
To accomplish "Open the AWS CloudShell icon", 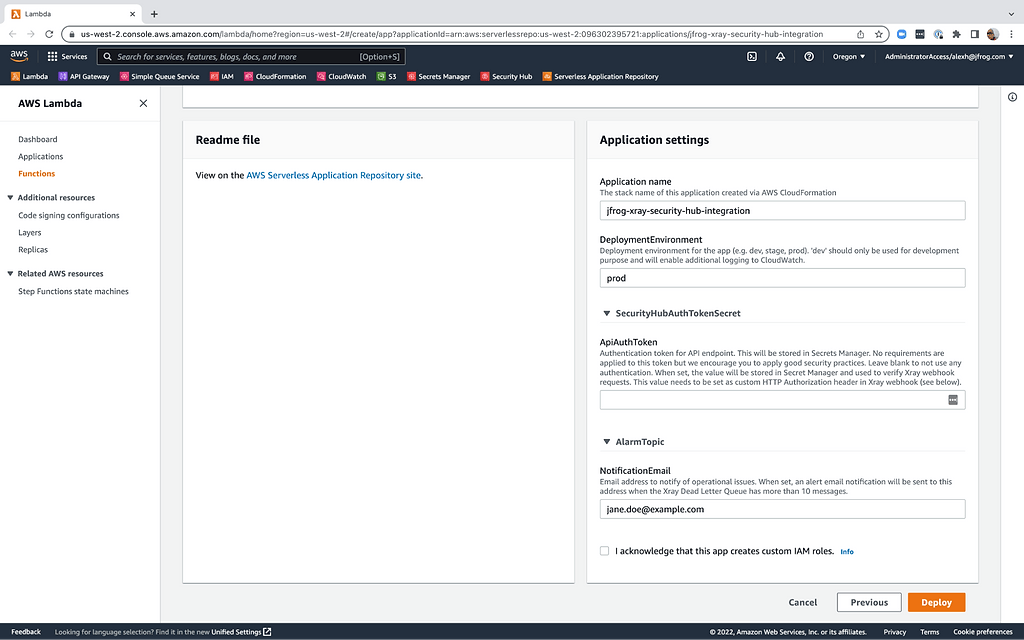I will pyautogui.click(x=751, y=57).
